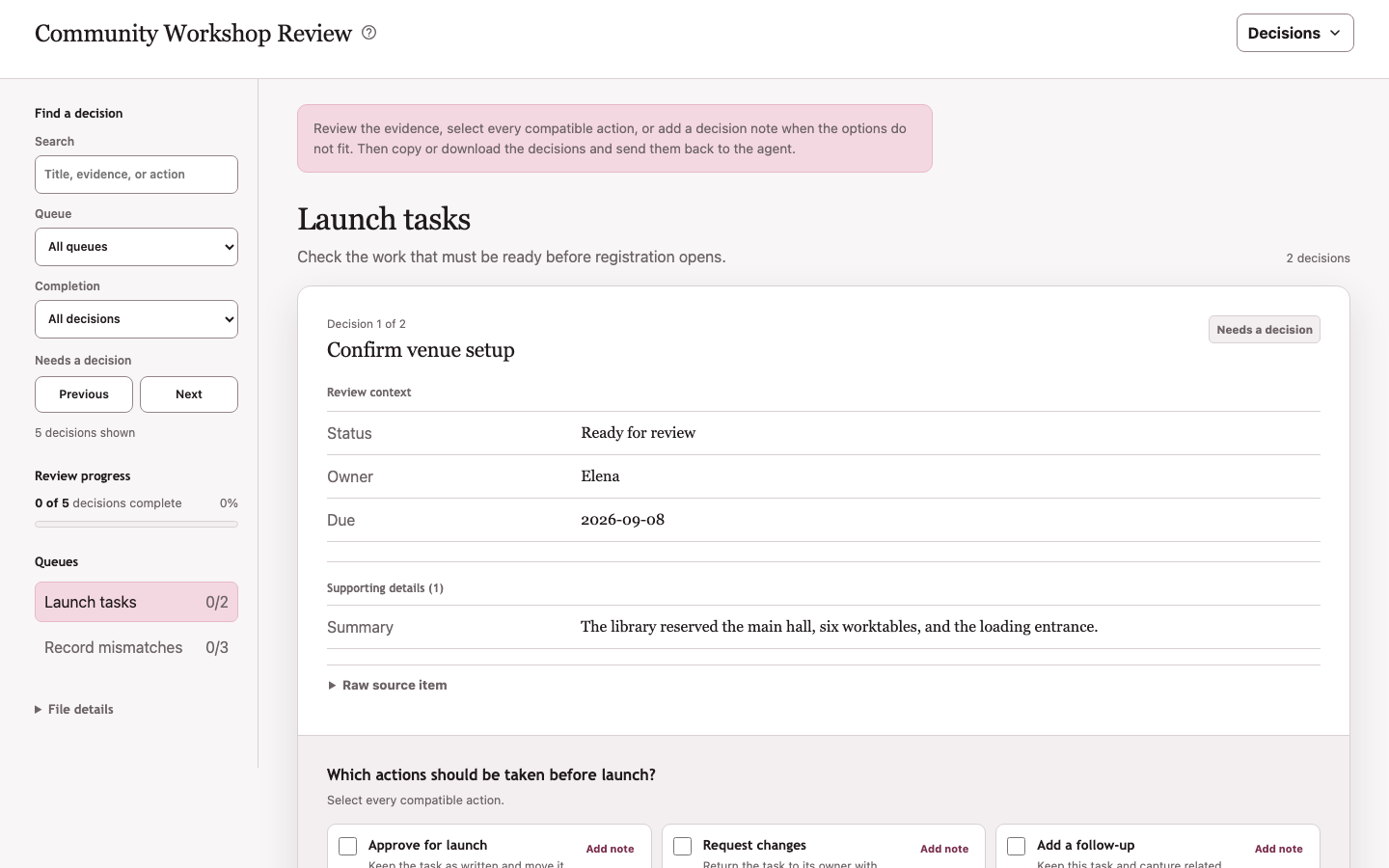Click Add note for Request changes
Viewport: 1389px width, 868px height.
pyautogui.click(x=944, y=849)
